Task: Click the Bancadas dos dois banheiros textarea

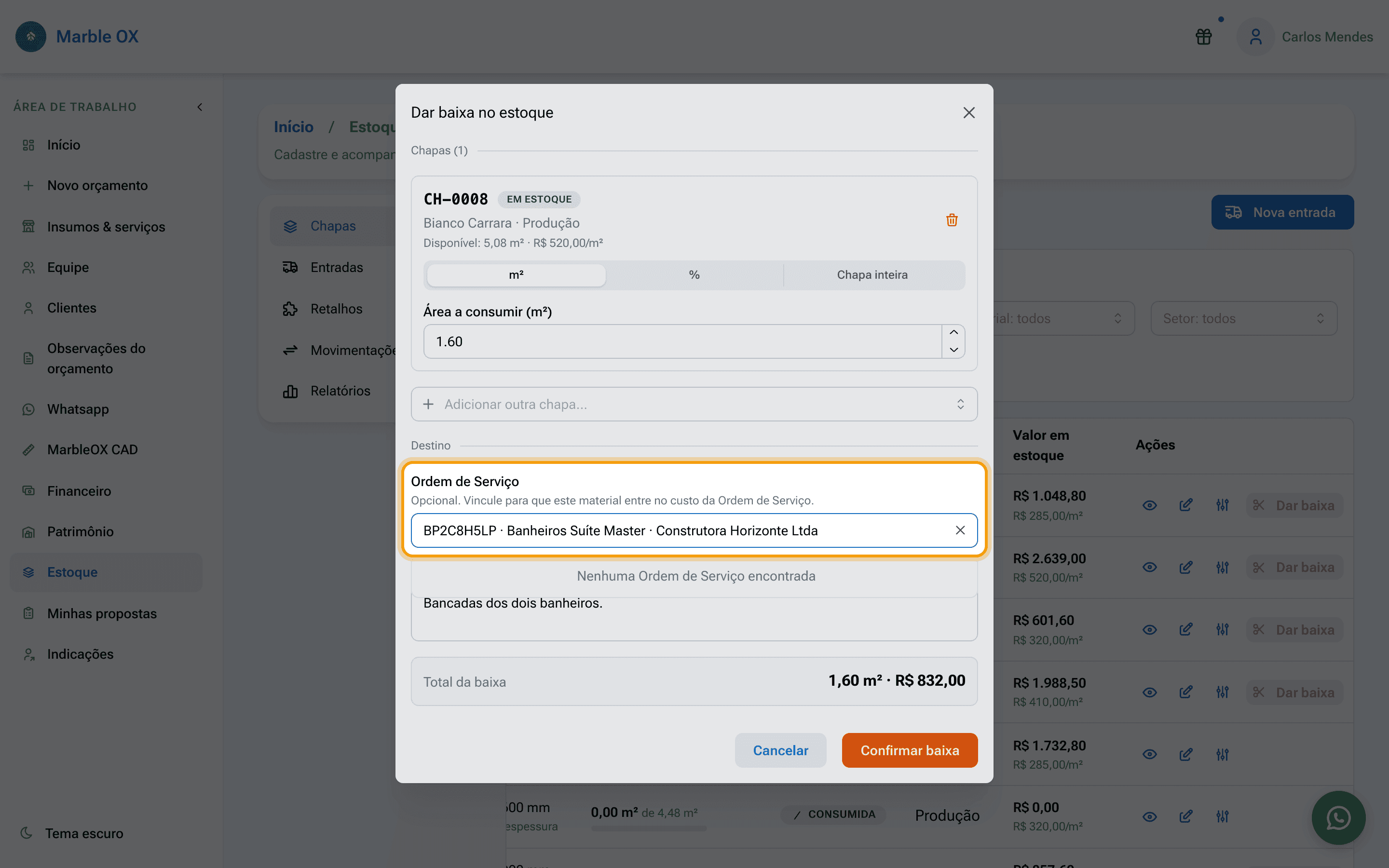Action: pyautogui.click(x=694, y=617)
